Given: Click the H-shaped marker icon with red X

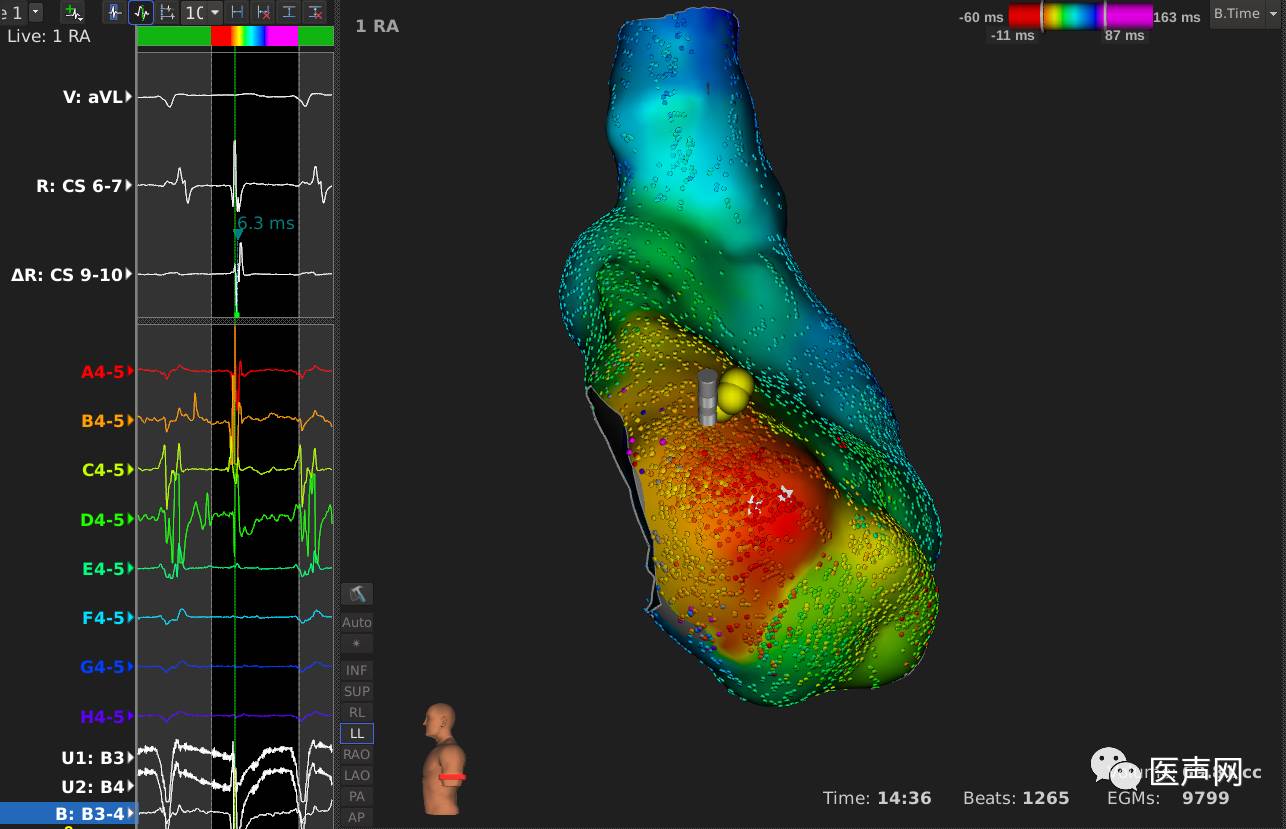Looking at the screenshot, I should (263, 12).
